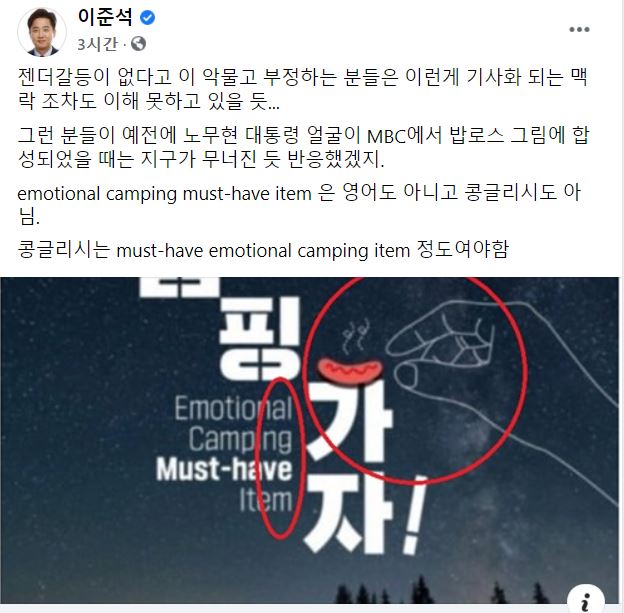Screen dimensions: 624x613
Task: Click the "3시간" post timestamp
Action: click(x=97, y=44)
